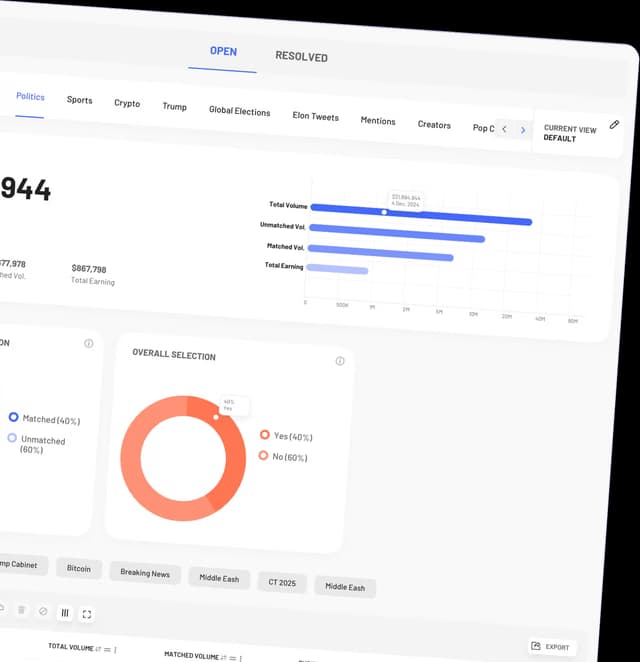
Task: Sort by the Matched Volume column arrows
Action: 223,657
